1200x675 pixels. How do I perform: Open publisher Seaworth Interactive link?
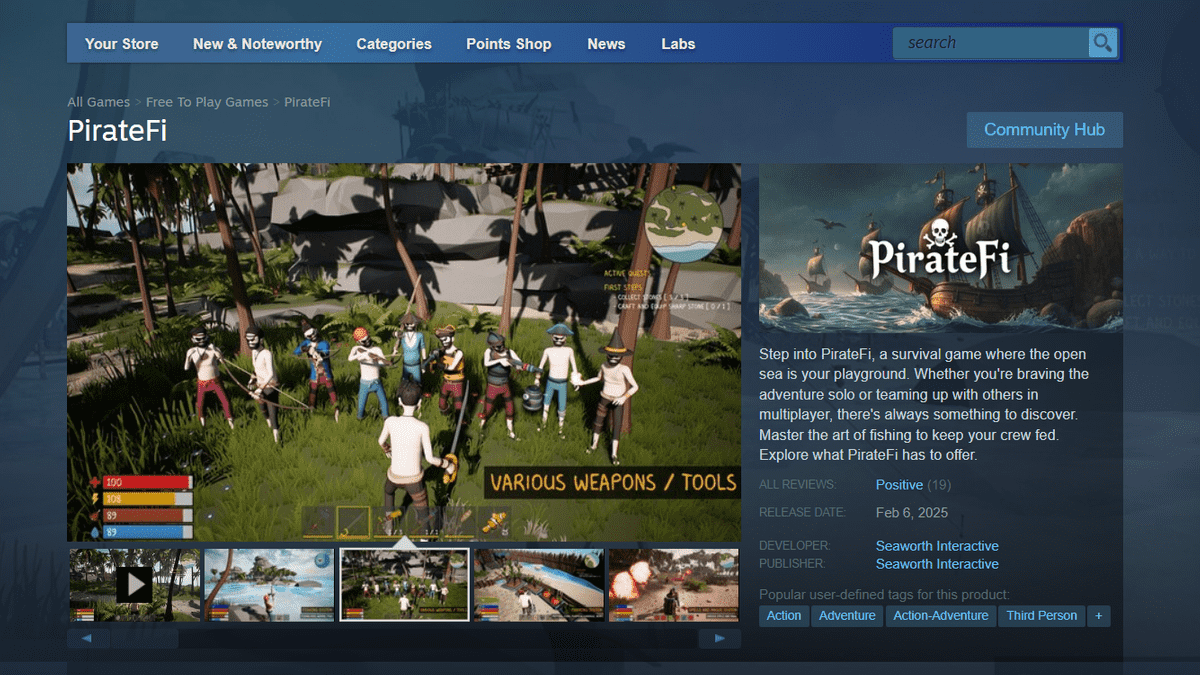click(x=937, y=564)
